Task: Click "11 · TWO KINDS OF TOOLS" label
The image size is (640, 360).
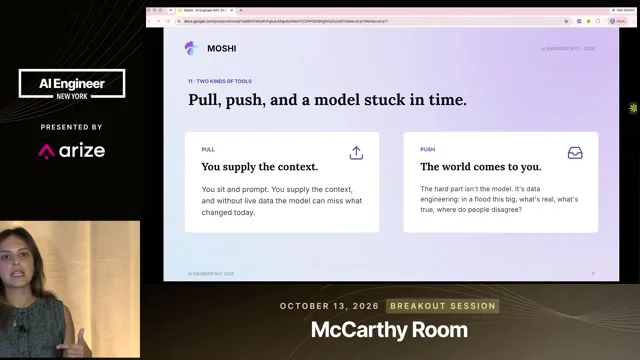Action: [x=220, y=81]
